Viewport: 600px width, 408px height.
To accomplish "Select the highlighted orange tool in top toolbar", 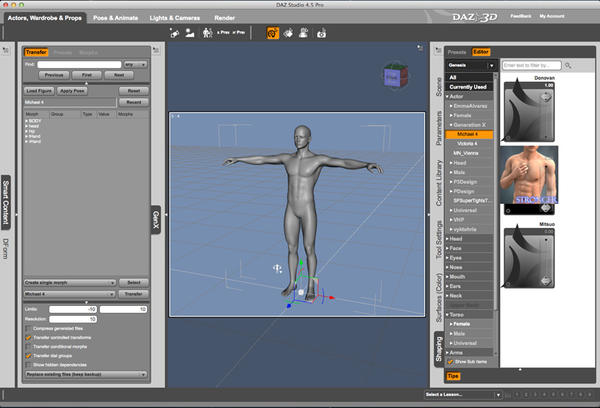I will [x=272, y=33].
